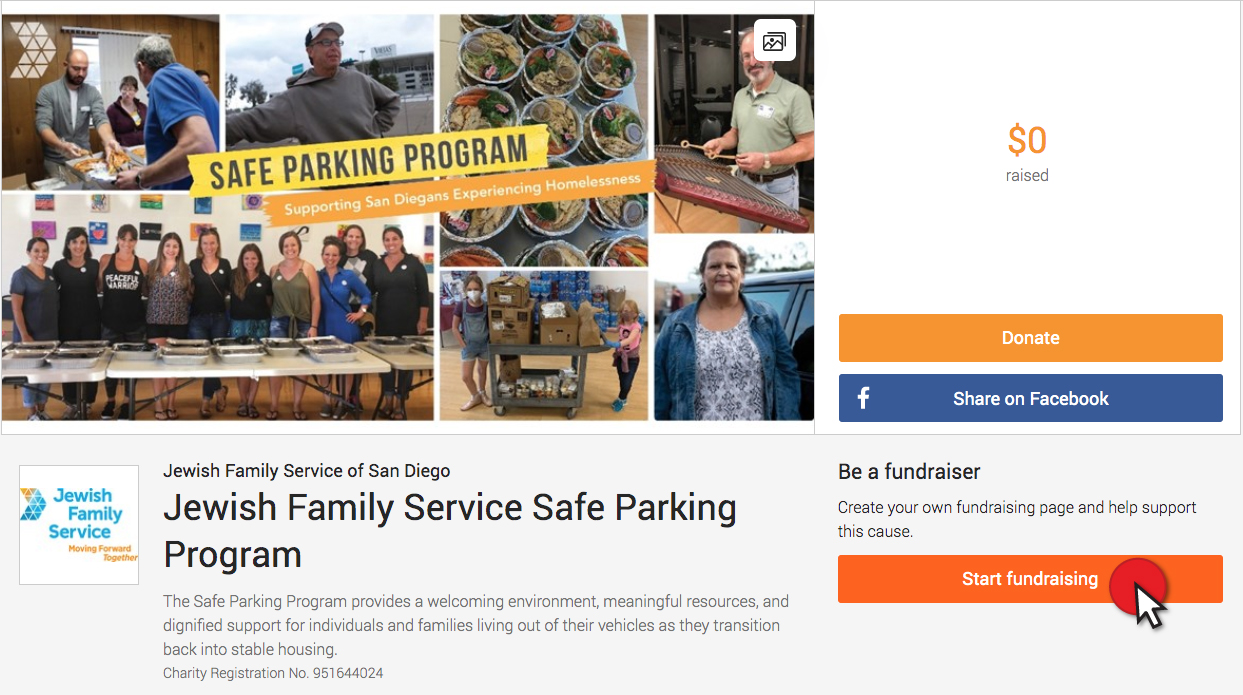The width and height of the screenshot is (1243, 695).
Task: Select photo of men serving food
Action: click(110, 102)
